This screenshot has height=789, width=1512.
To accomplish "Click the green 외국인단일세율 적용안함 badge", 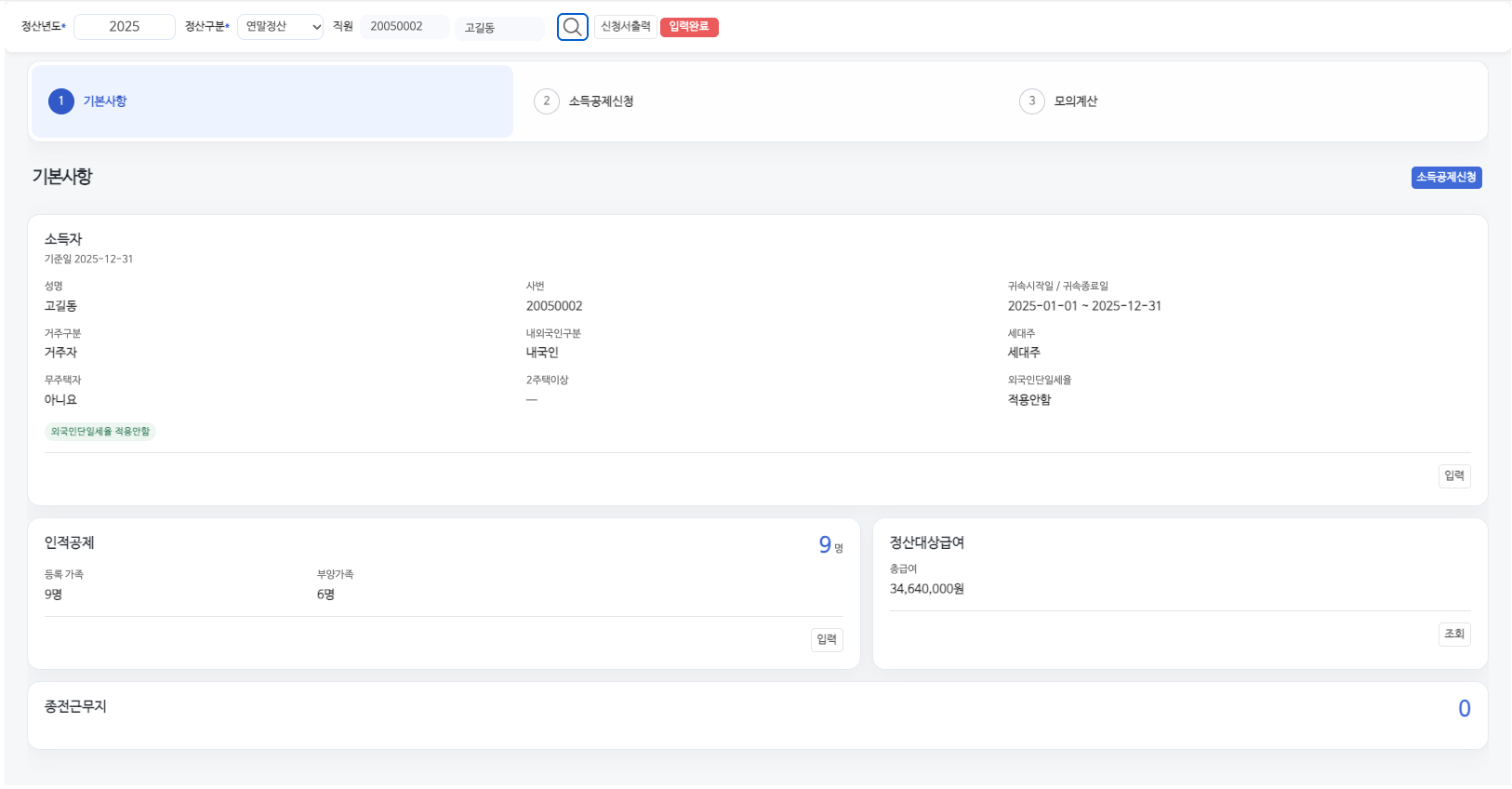I will (x=100, y=432).
